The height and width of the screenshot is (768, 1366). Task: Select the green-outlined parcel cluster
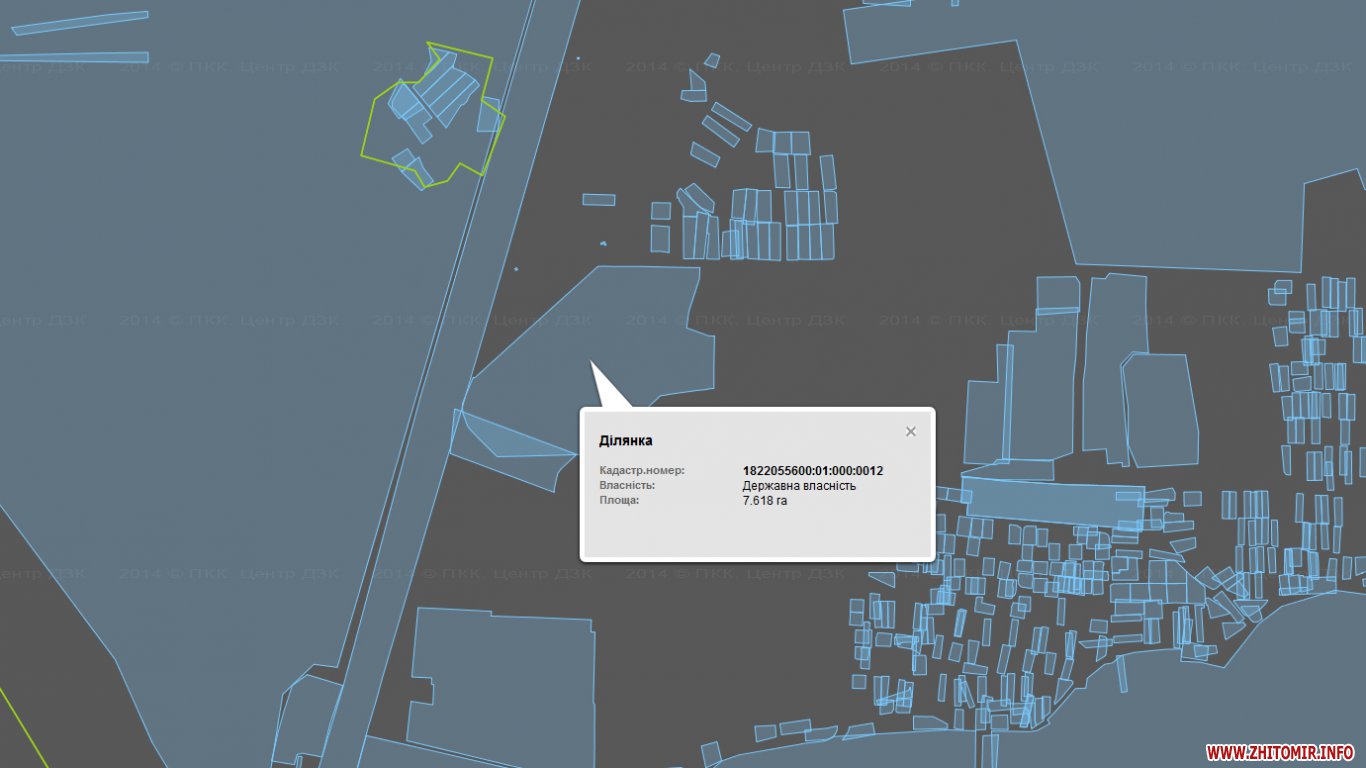click(431, 115)
